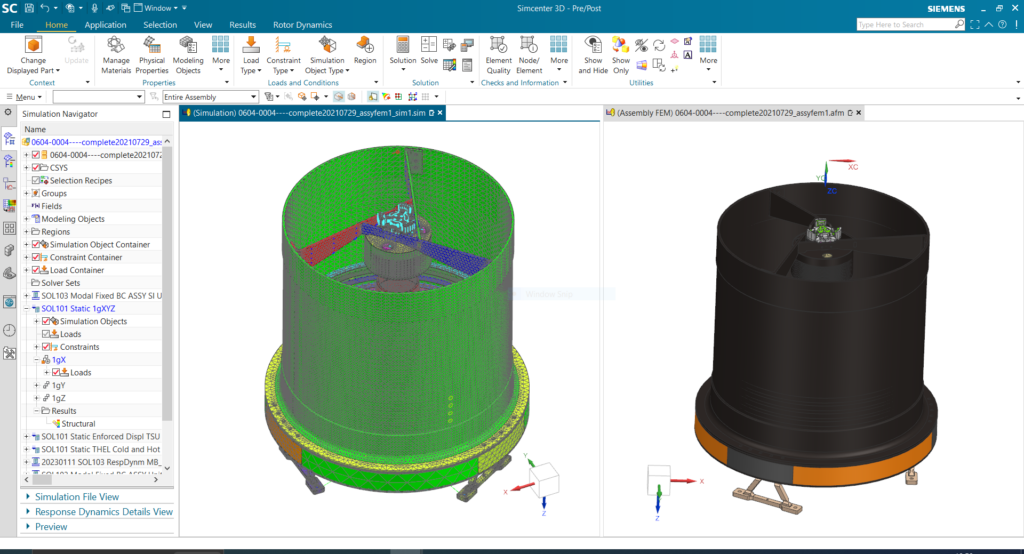Open the Results ribbon tab

[x=242, y=24]
